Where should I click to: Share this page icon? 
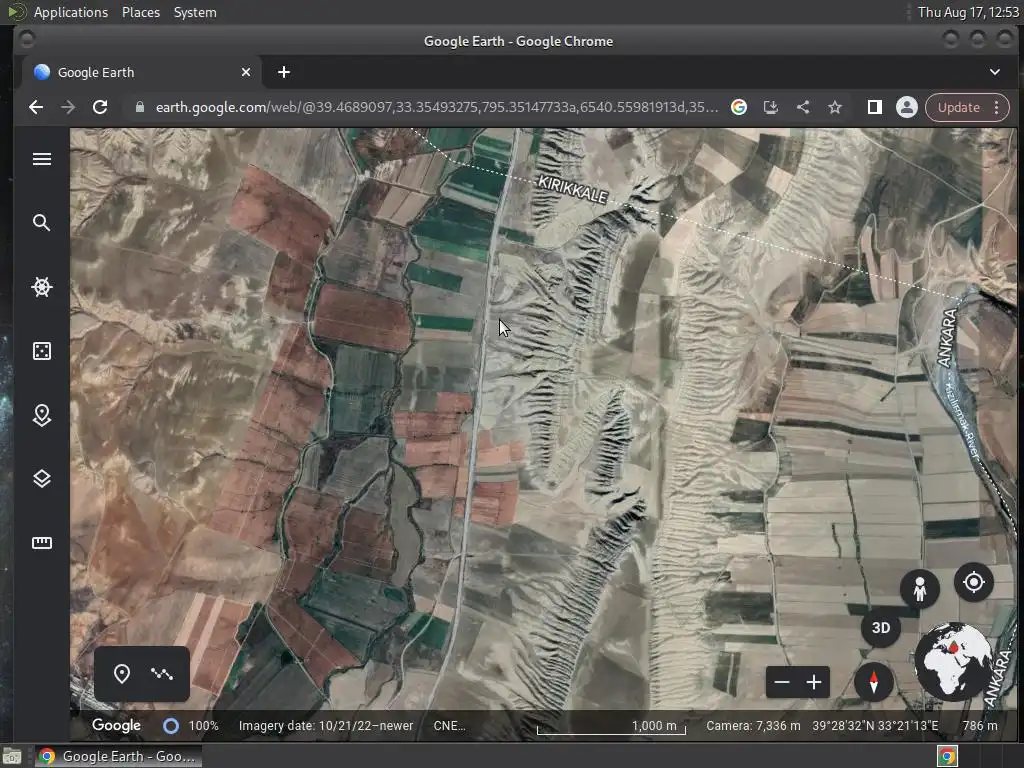[x=803, y=107]
